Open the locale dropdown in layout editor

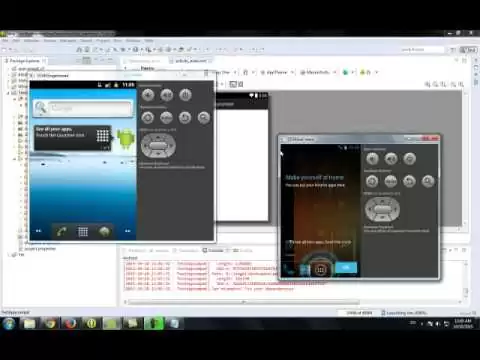[x=348, y=72]
